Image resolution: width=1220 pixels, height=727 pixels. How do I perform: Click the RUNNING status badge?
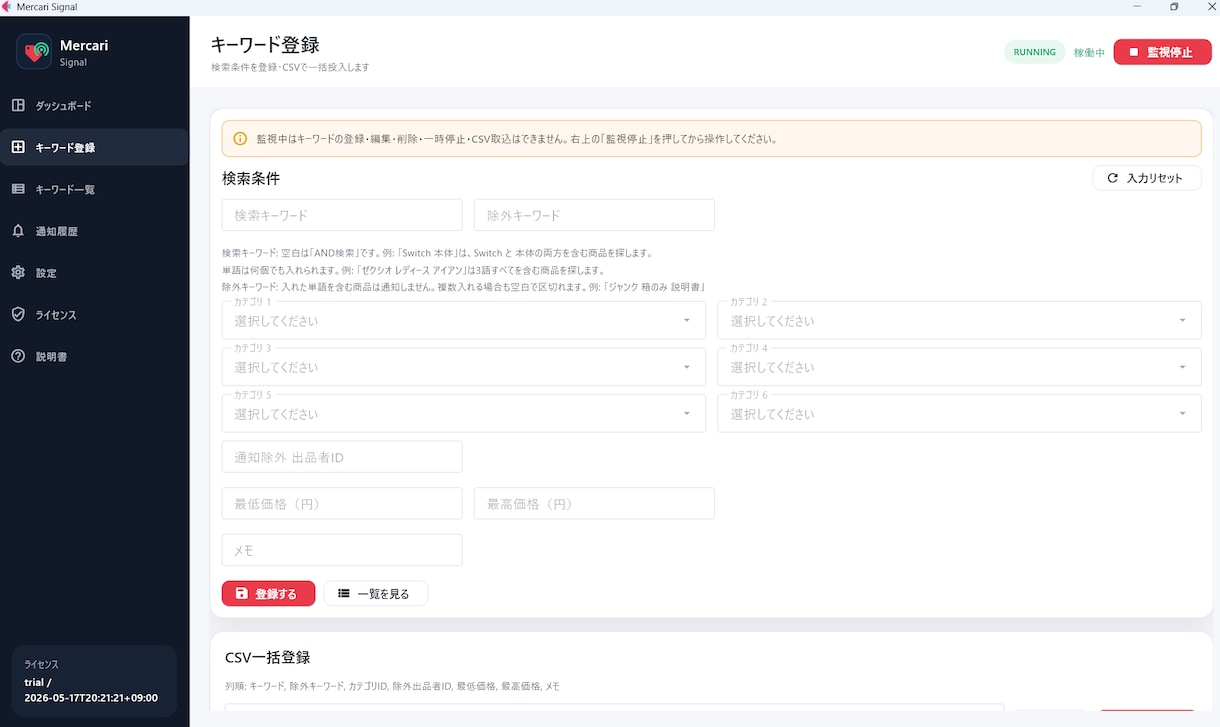(1034, 52)
